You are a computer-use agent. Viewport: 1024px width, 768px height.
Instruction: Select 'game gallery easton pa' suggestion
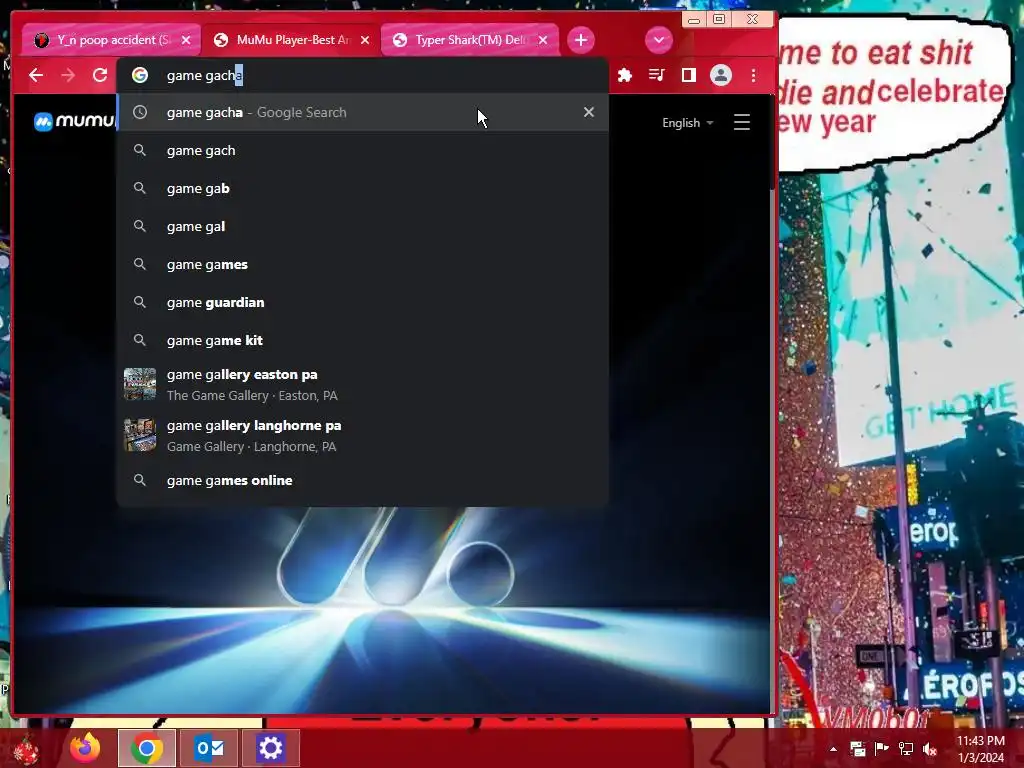coord(362,385)
